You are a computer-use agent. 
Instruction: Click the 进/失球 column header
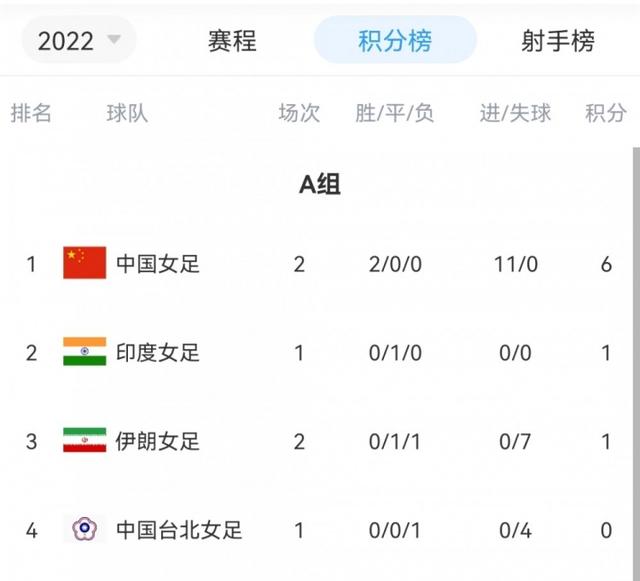coord(515,113)
